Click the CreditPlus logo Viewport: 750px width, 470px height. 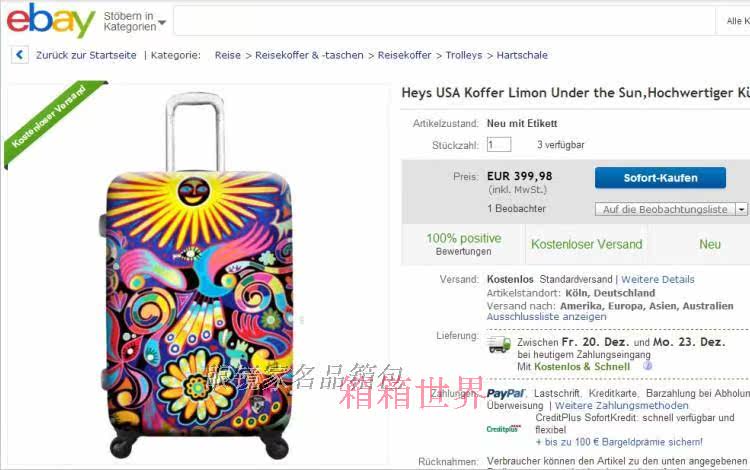(x=504, y=429)
